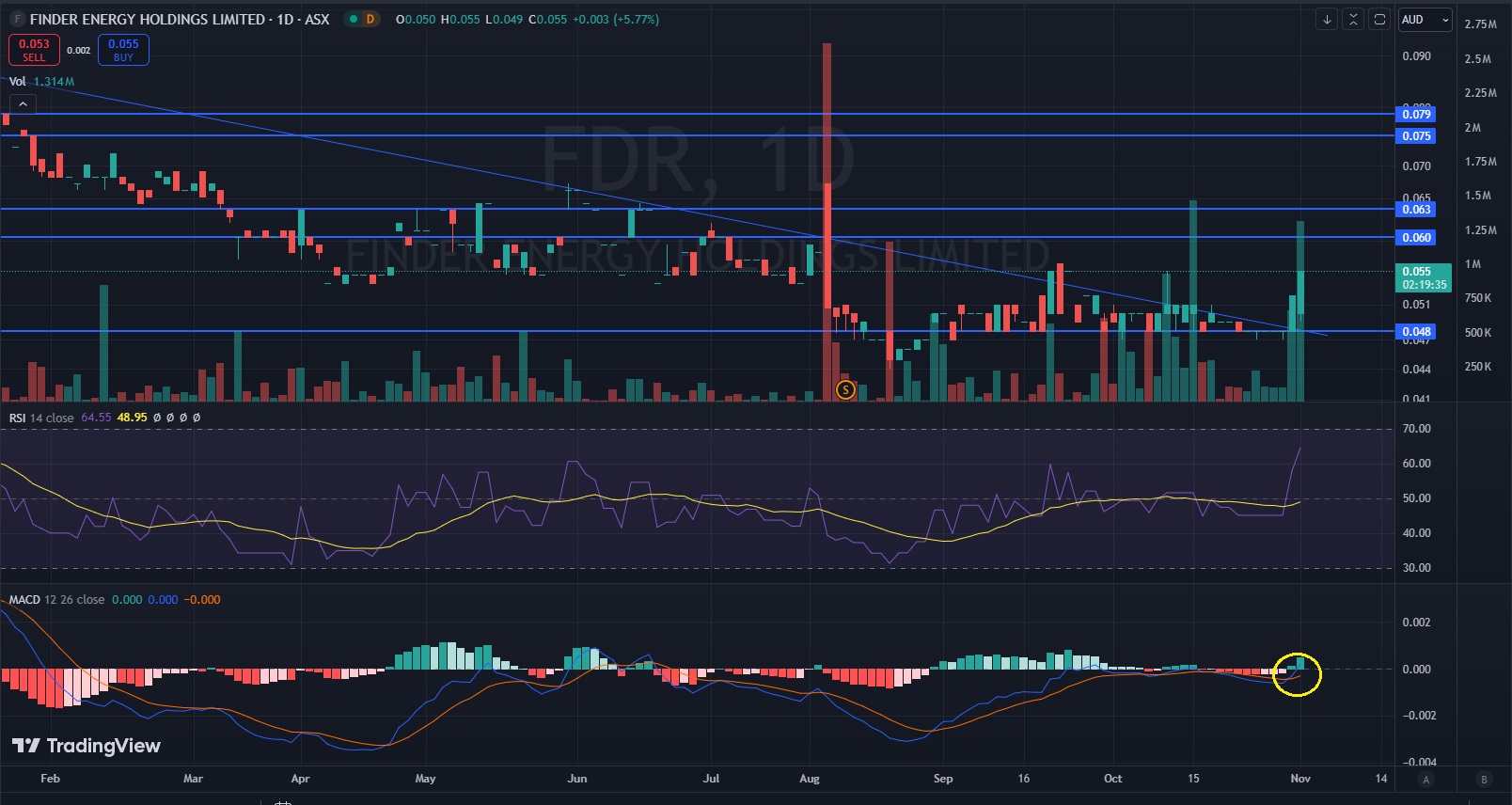Click the RSI average value 48.95
This screenshot has height=805, width=1512.
133,418
